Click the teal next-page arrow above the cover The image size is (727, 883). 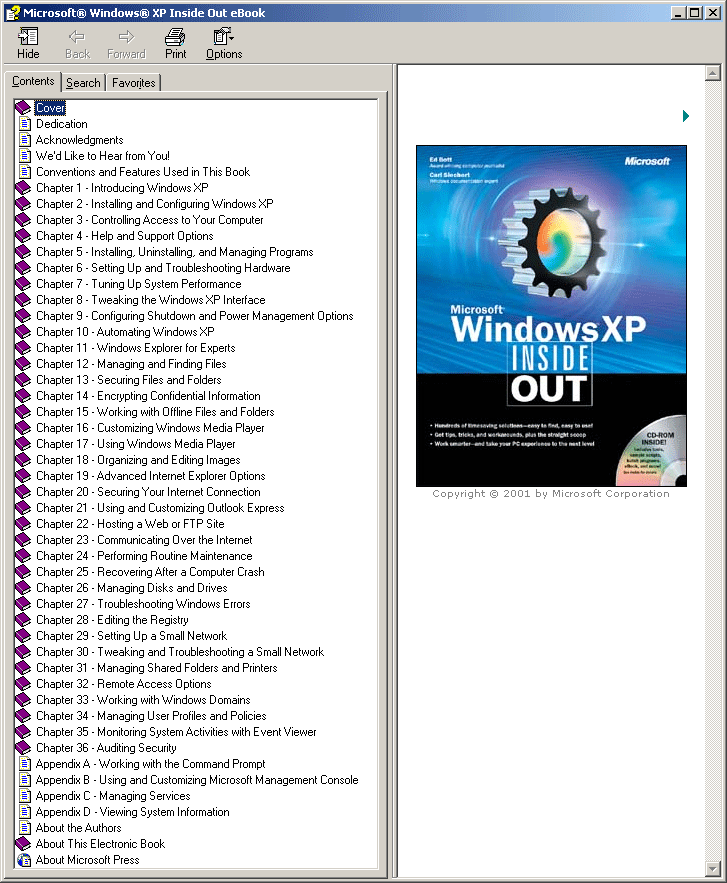(x=685, y=116)
